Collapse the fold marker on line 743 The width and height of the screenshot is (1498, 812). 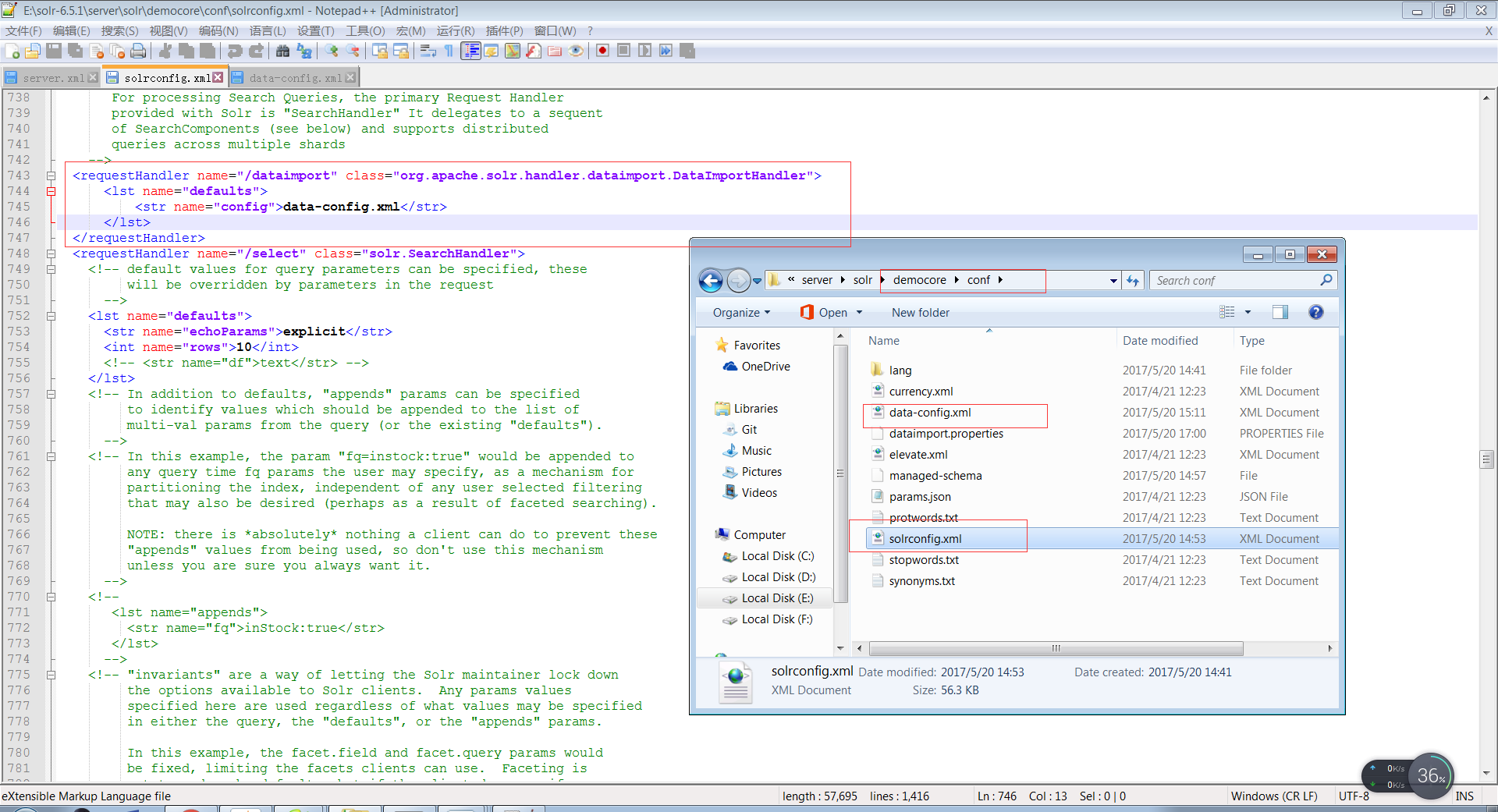[51, 176]
